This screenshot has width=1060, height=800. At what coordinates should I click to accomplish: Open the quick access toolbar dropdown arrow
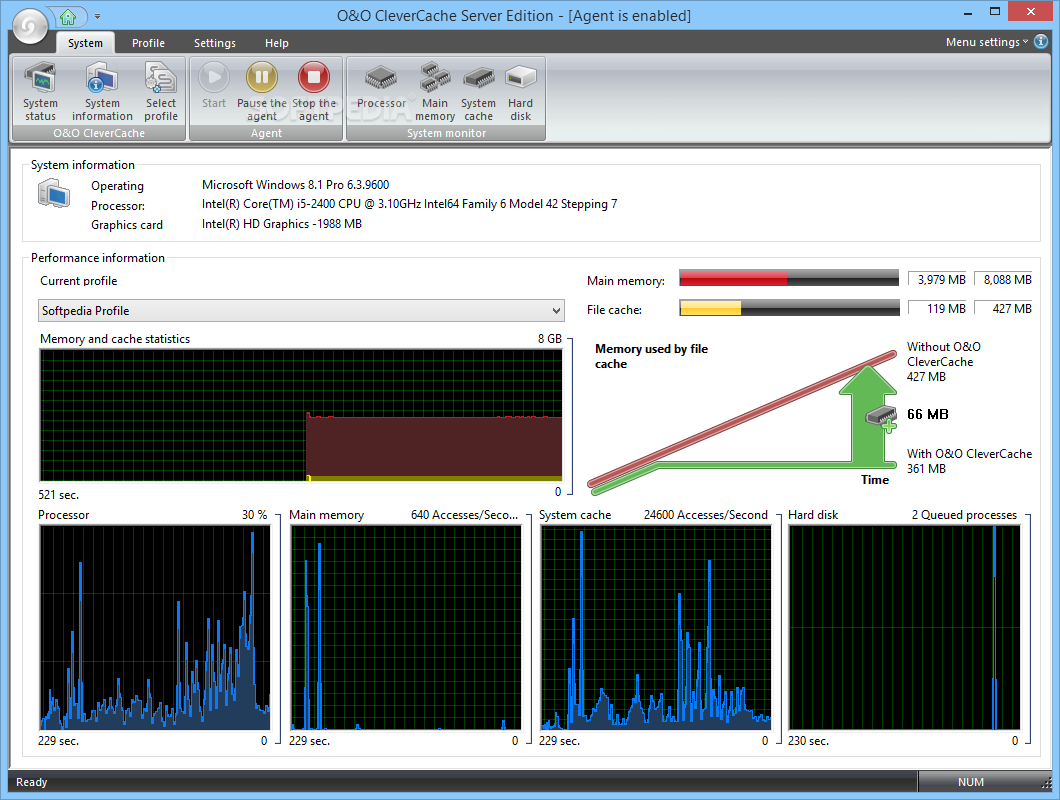(97, 16)
